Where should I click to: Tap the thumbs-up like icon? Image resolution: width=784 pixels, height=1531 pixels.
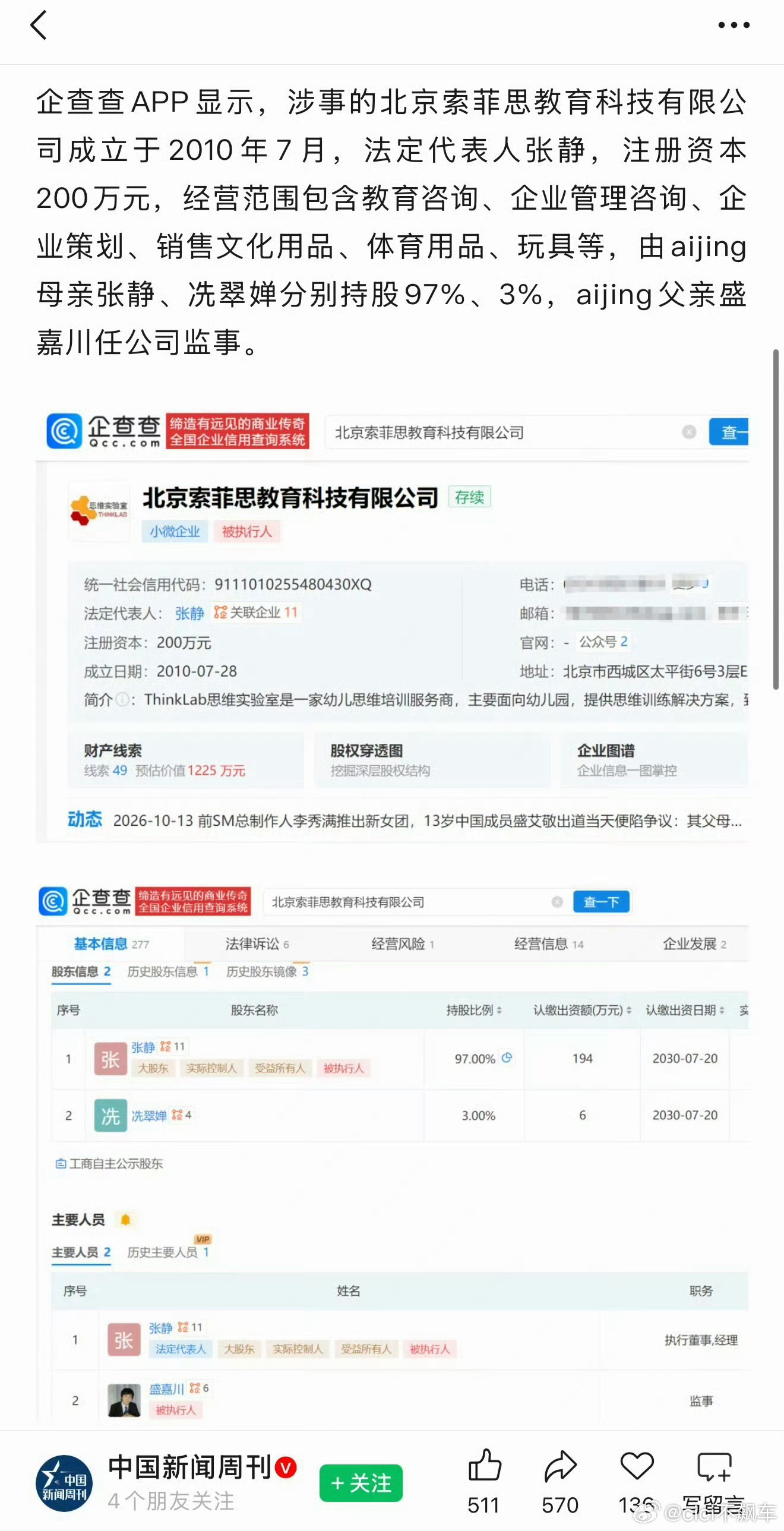tap(485, 1464)
